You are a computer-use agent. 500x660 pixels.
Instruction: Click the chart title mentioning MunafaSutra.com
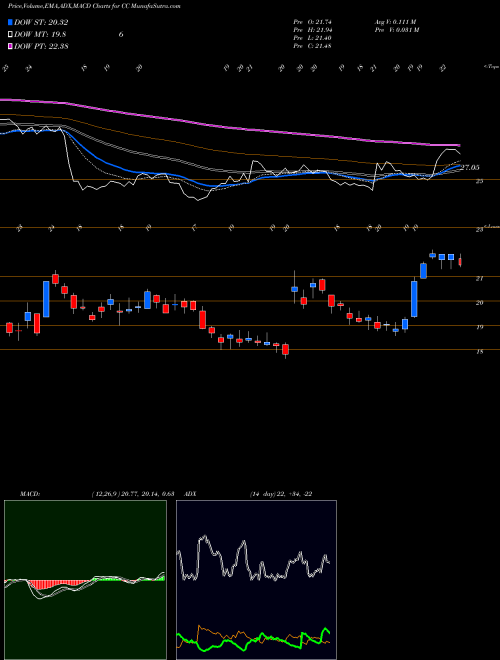tap(94, 7)
